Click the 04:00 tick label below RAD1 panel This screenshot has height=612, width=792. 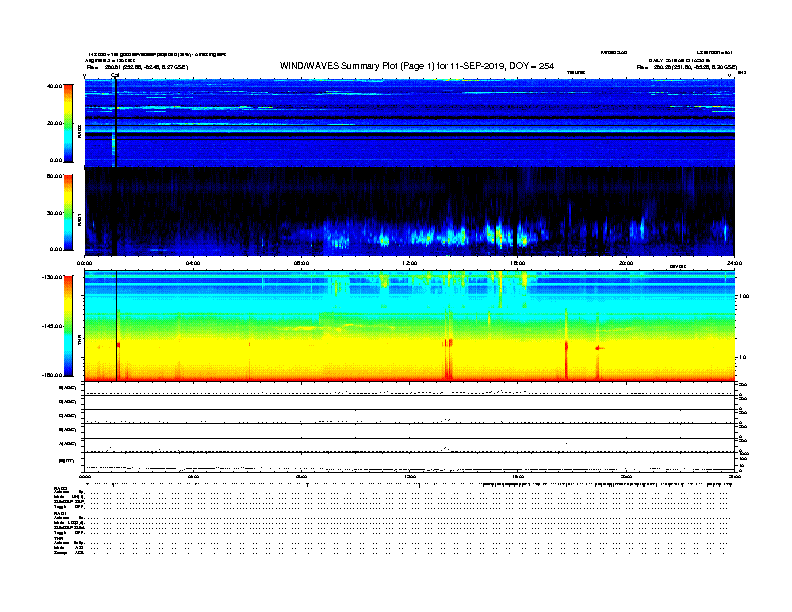coord(193,263)
